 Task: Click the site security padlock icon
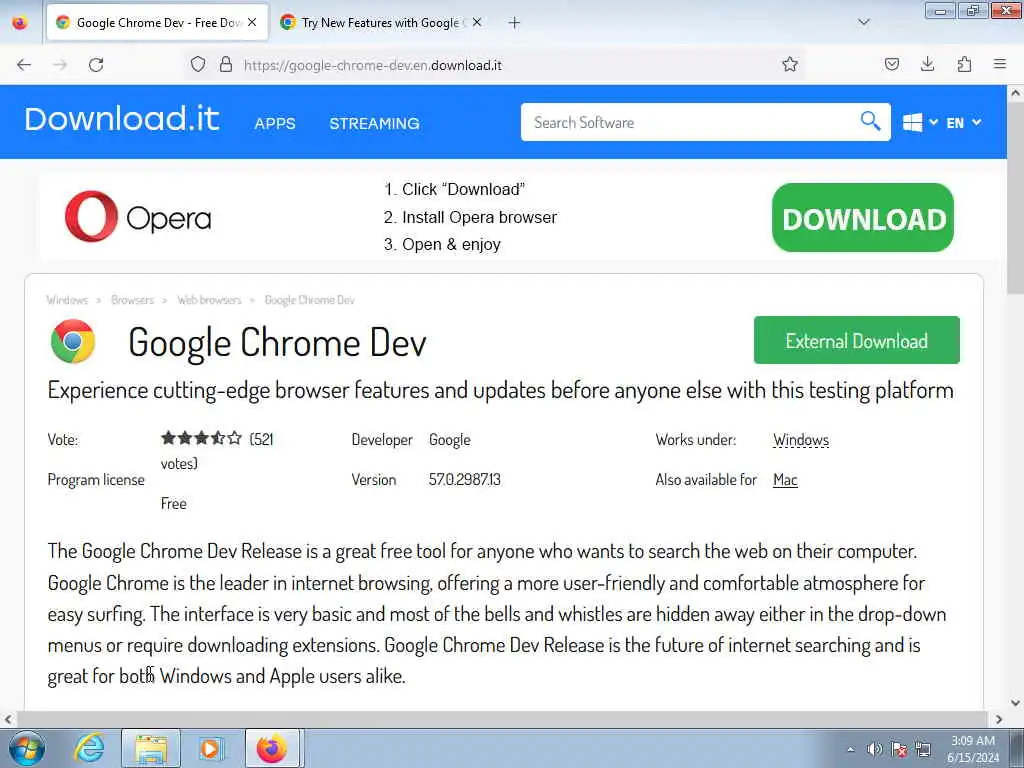(226, 64)
